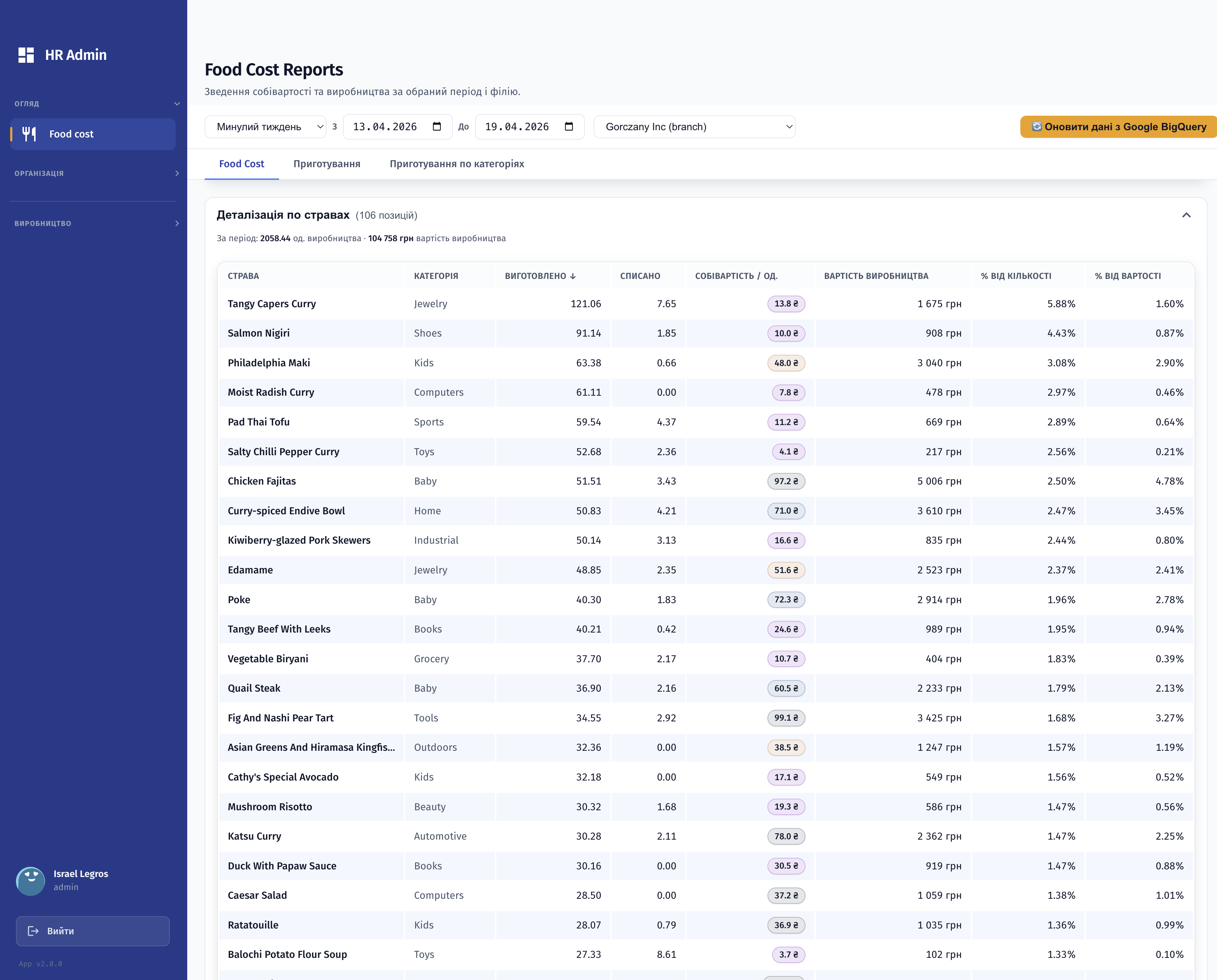The width and height of the screenshot is (1217, 980).
Task: Open the Gorczany Inc branch dropdown
Action: point(694,127)
